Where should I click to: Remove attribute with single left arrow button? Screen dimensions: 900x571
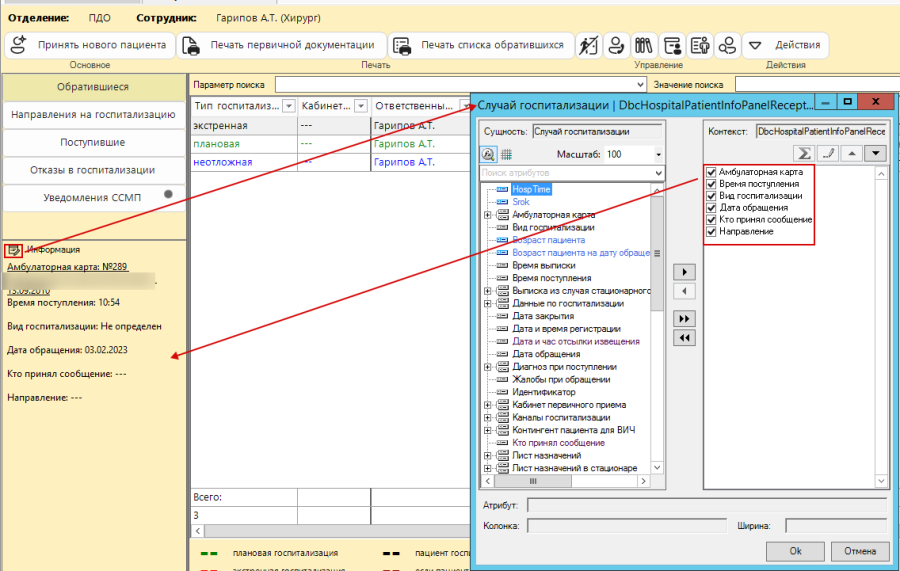point(684,291)
